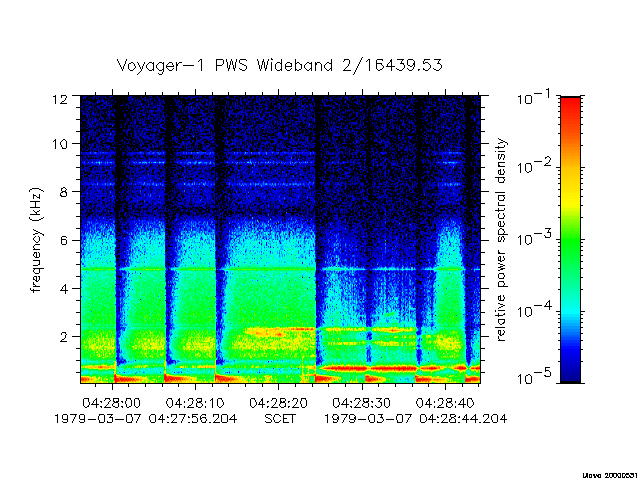Click the 10^-4 colorbar label
This screenshot has height=480, width=640.
pos(534,310)
